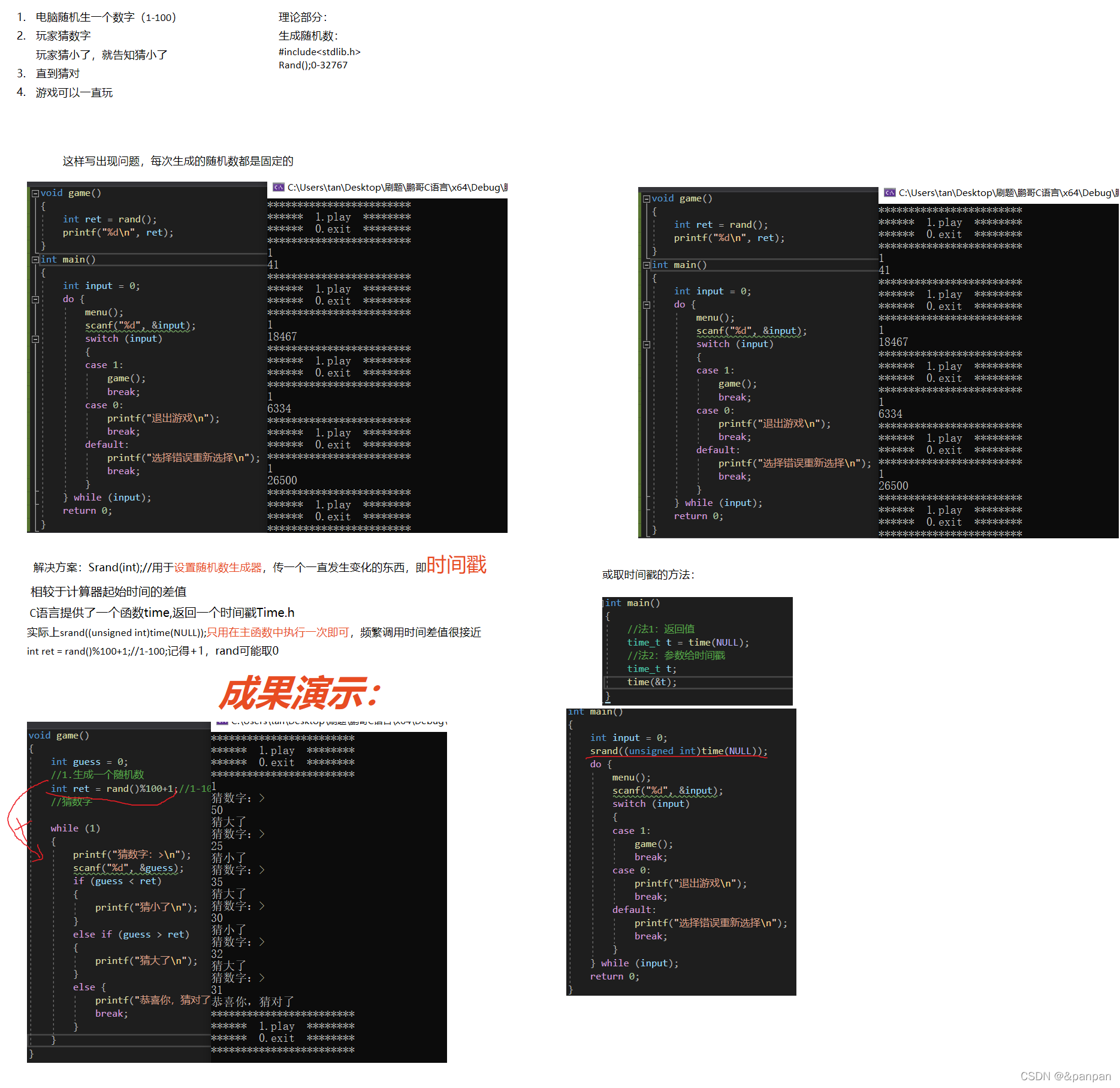Click the left console window title icon
This screenshot has width=1120, height=1088.
coord(279,187)
